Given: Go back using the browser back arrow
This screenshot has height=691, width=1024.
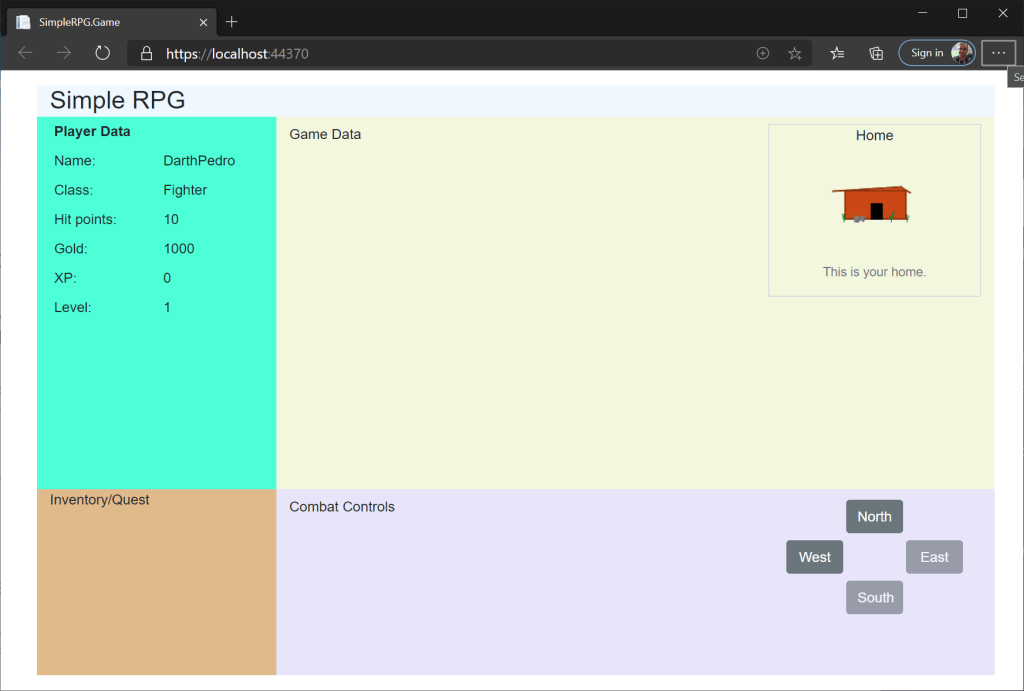Looking at the screenshot, I should click(26, 53).
